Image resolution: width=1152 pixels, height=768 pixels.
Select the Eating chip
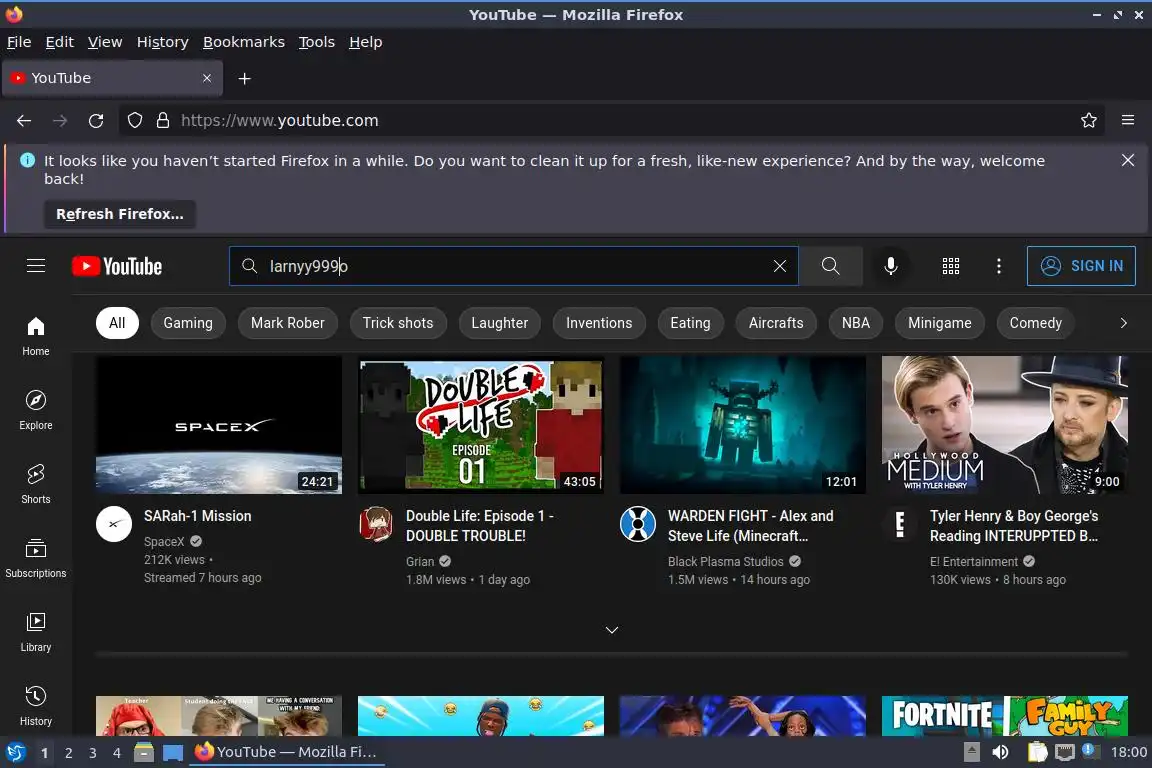pos(691,323)
